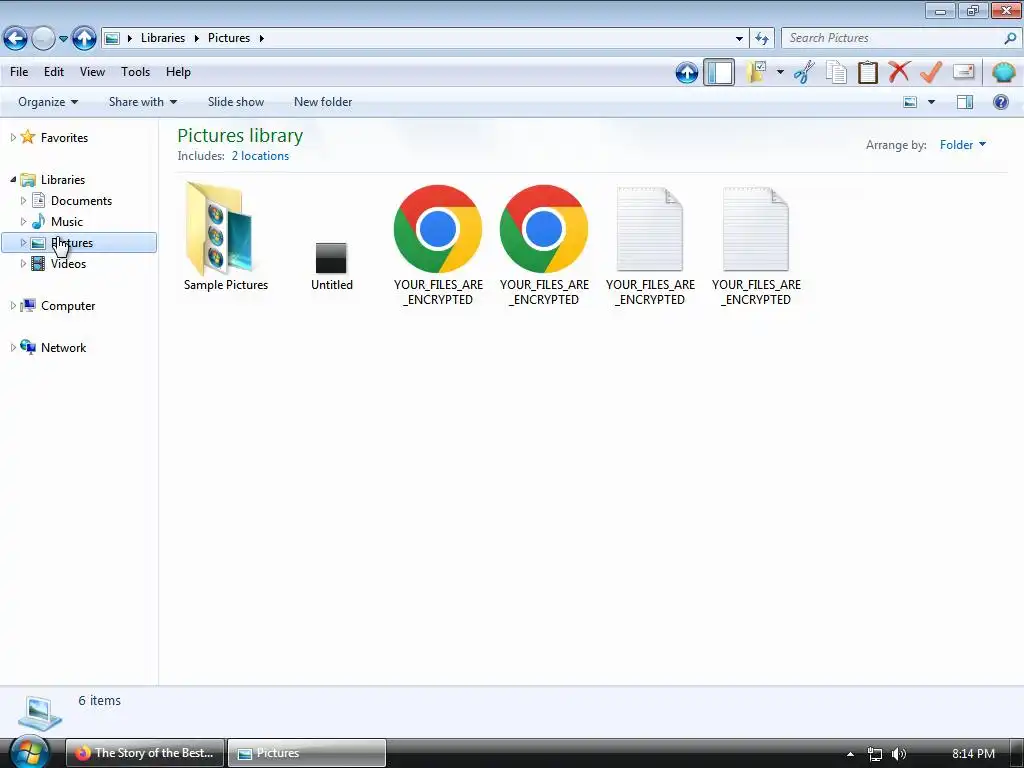Viewport: 1024px width, 768px height.
Task: Click Pictures in the address breadcrumb
Action: 229,38
